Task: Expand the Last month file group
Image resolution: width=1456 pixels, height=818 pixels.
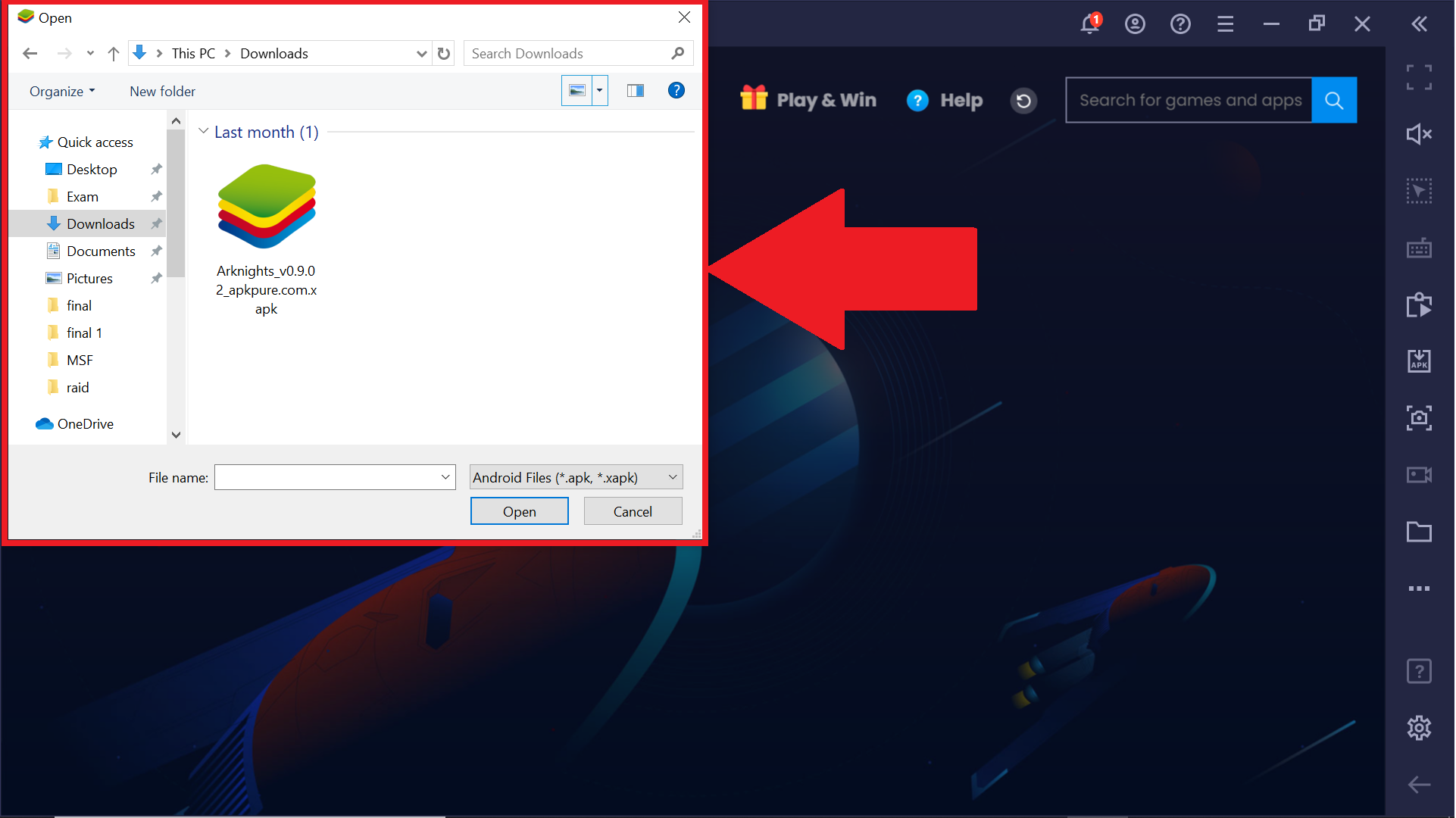Action: [204, 132]
